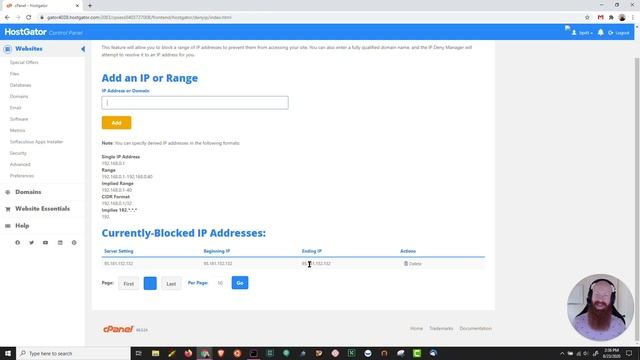Screen dimensions: 640x360
Task: Focus the IP Address or Domain field
Action: (x=195, y=103)
